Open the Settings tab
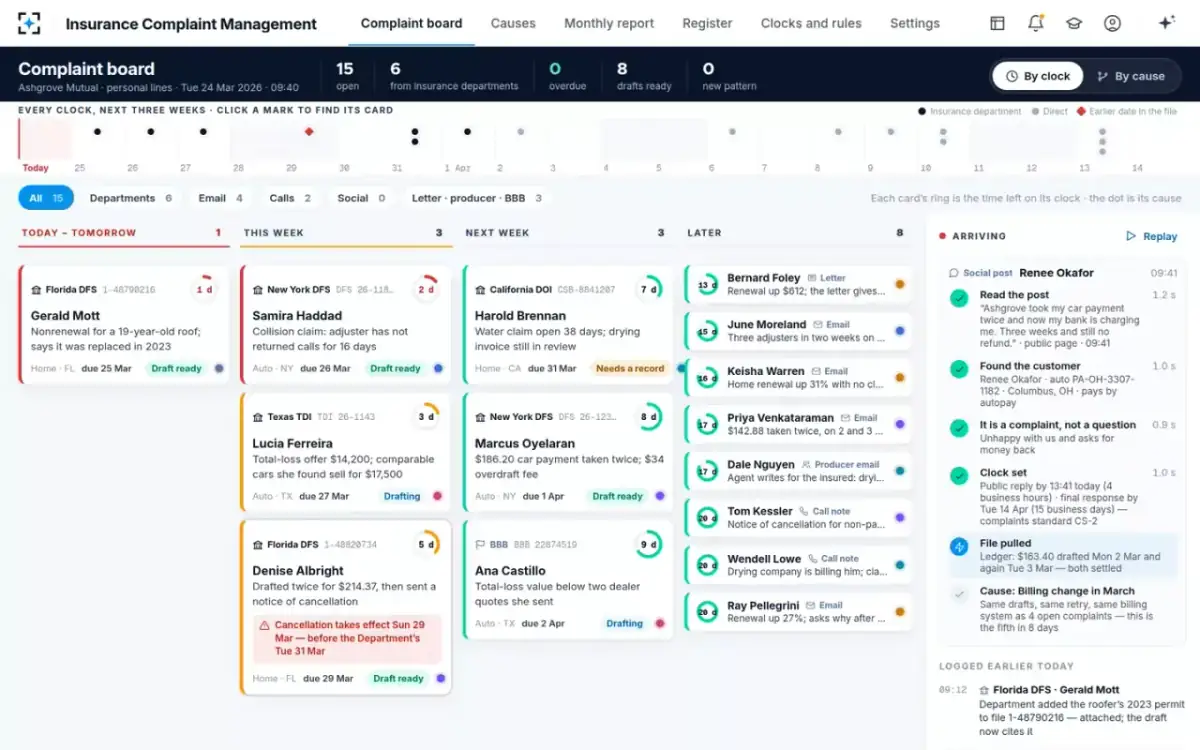The image size is (1200, 750). click(x=915, y=23)
